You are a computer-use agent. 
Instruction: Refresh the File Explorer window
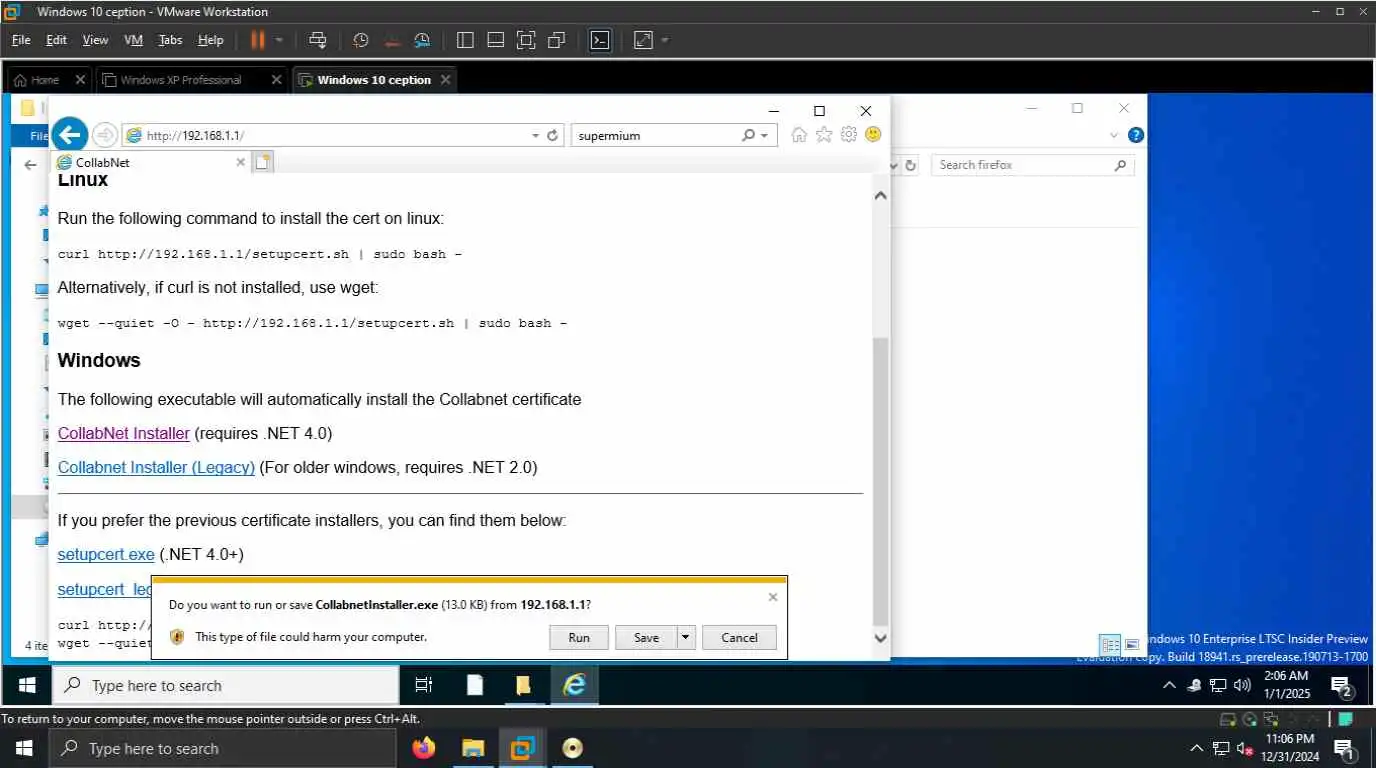pyautogui.click(x=910, y=166)
